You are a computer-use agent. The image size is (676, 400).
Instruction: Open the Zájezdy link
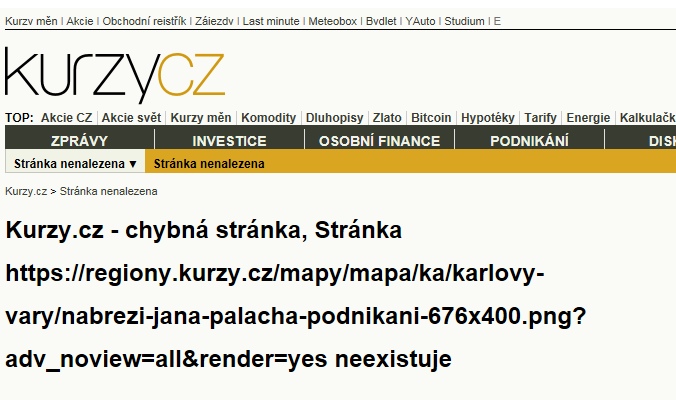click(214, 21)
